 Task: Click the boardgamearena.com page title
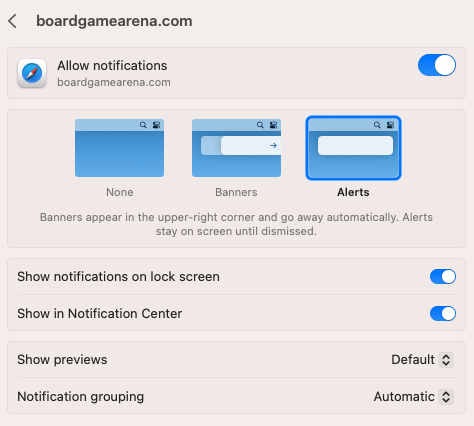point(114,21)
